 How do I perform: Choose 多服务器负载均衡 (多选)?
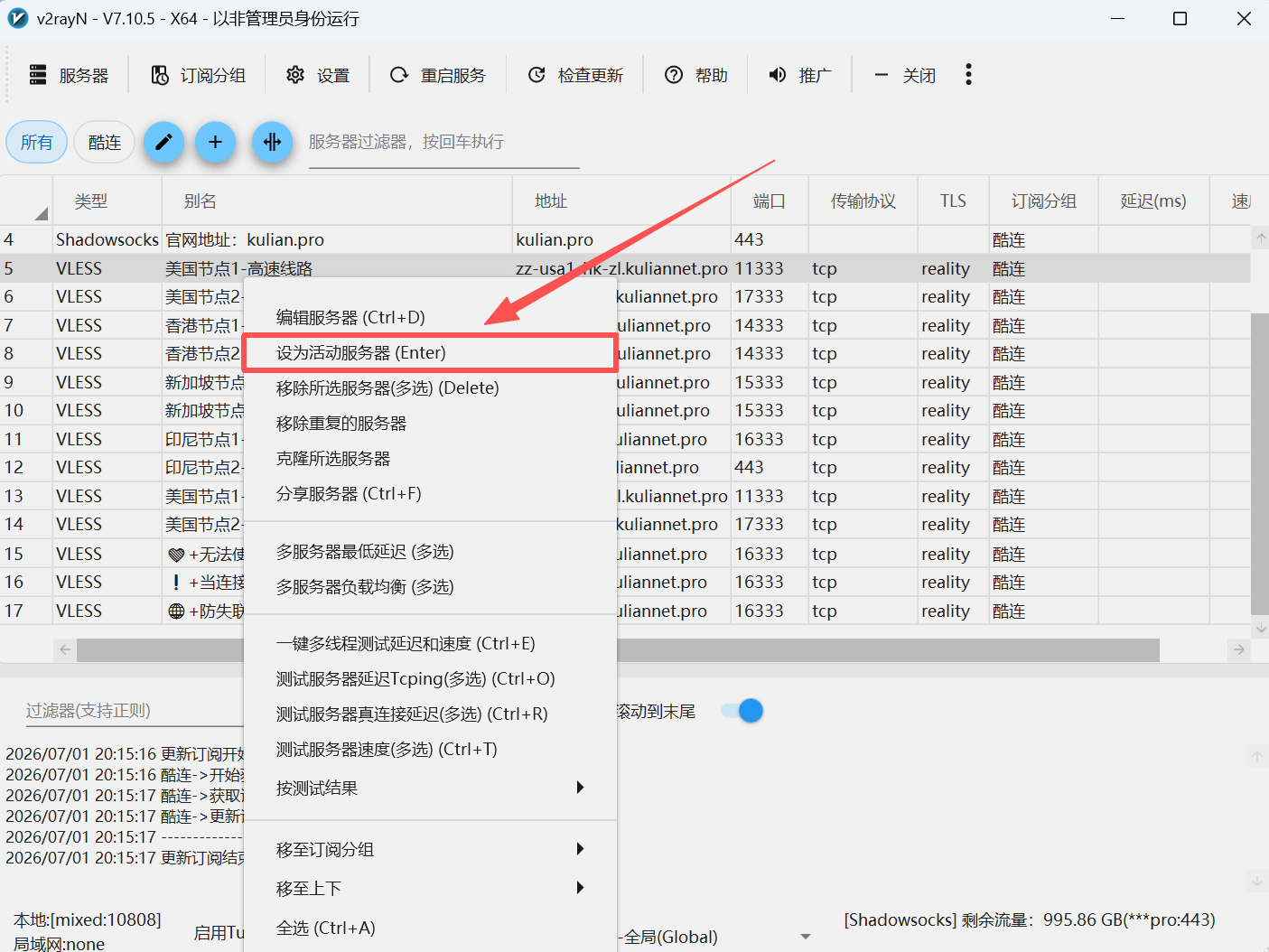pyautogui.click(x=430, y=586)
